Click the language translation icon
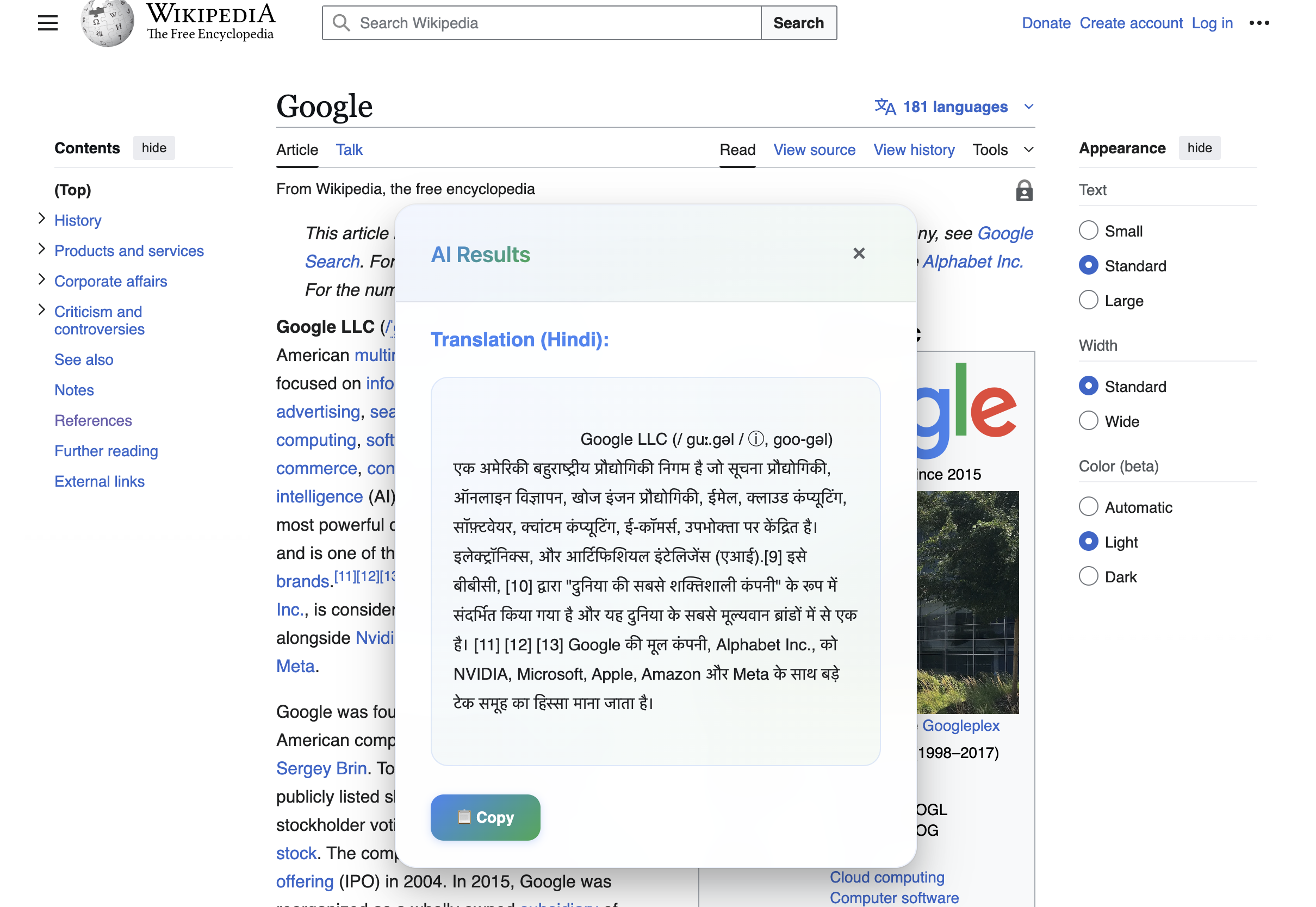 pos(885,106)
